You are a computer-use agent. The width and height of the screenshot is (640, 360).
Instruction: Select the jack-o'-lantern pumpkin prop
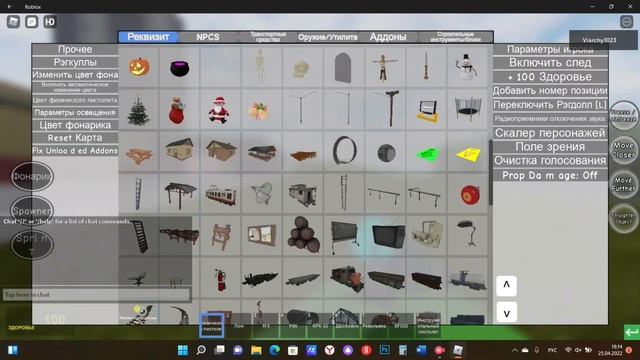[139, 67]
